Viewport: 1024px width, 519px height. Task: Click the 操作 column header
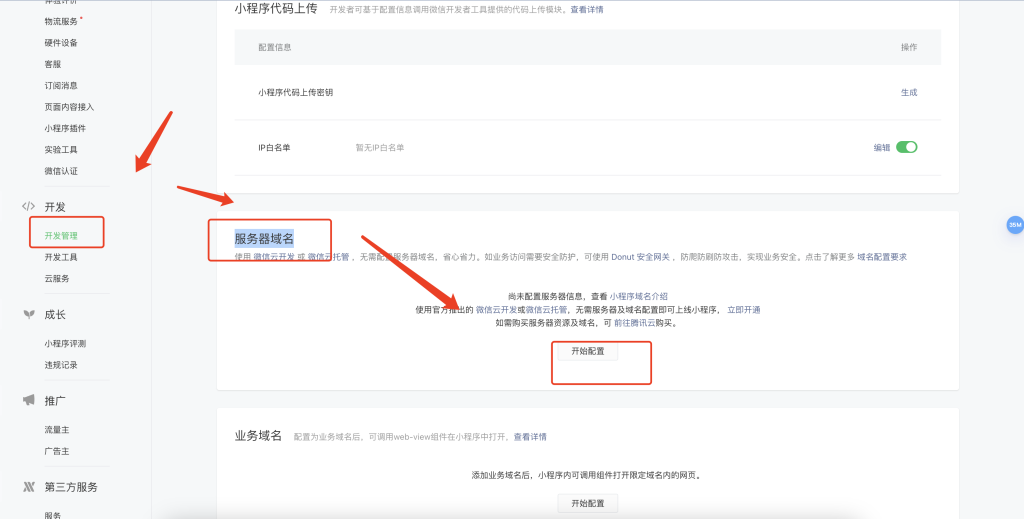[909, 47]
